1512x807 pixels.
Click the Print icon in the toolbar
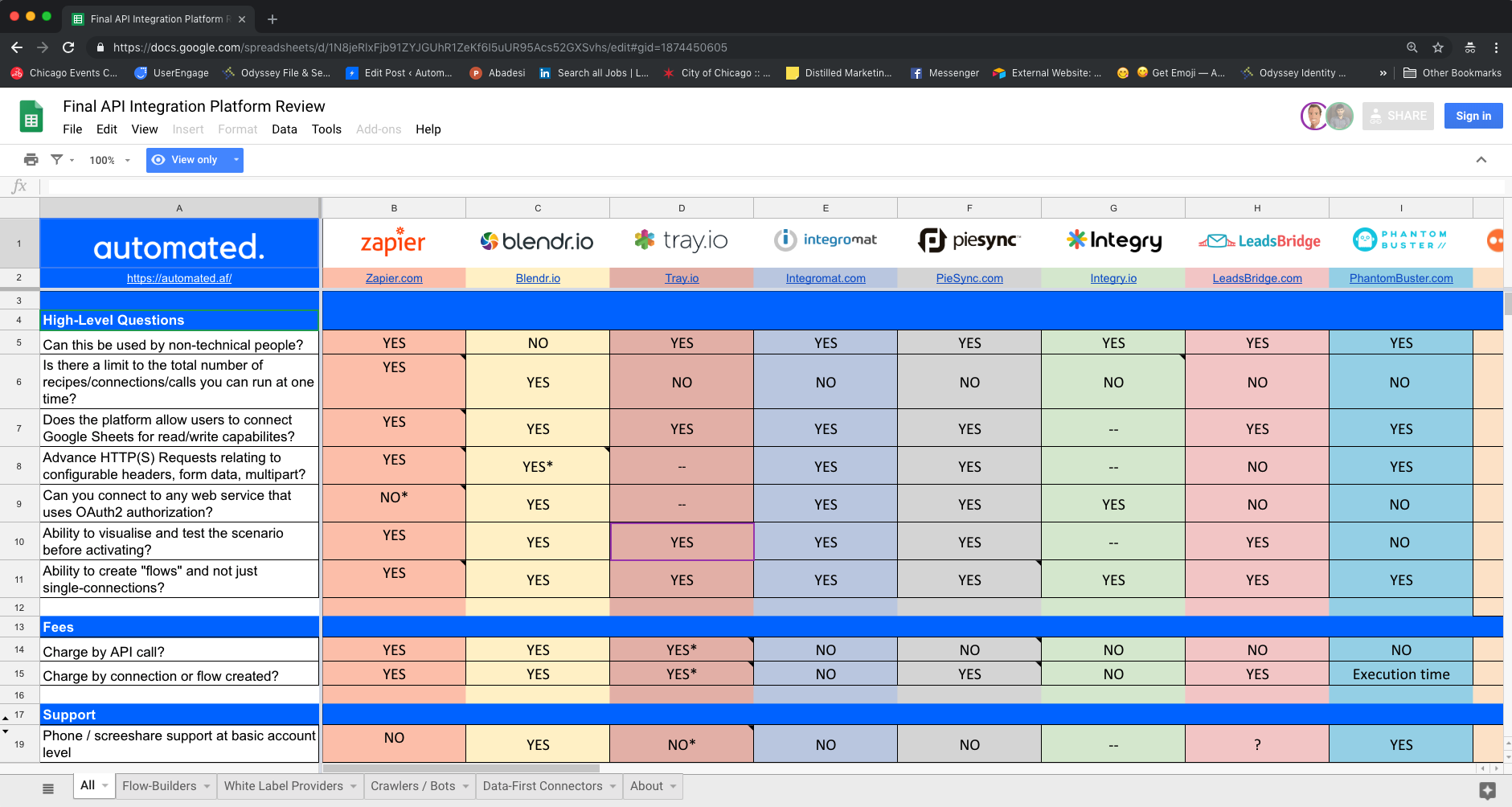pos(31,159)
